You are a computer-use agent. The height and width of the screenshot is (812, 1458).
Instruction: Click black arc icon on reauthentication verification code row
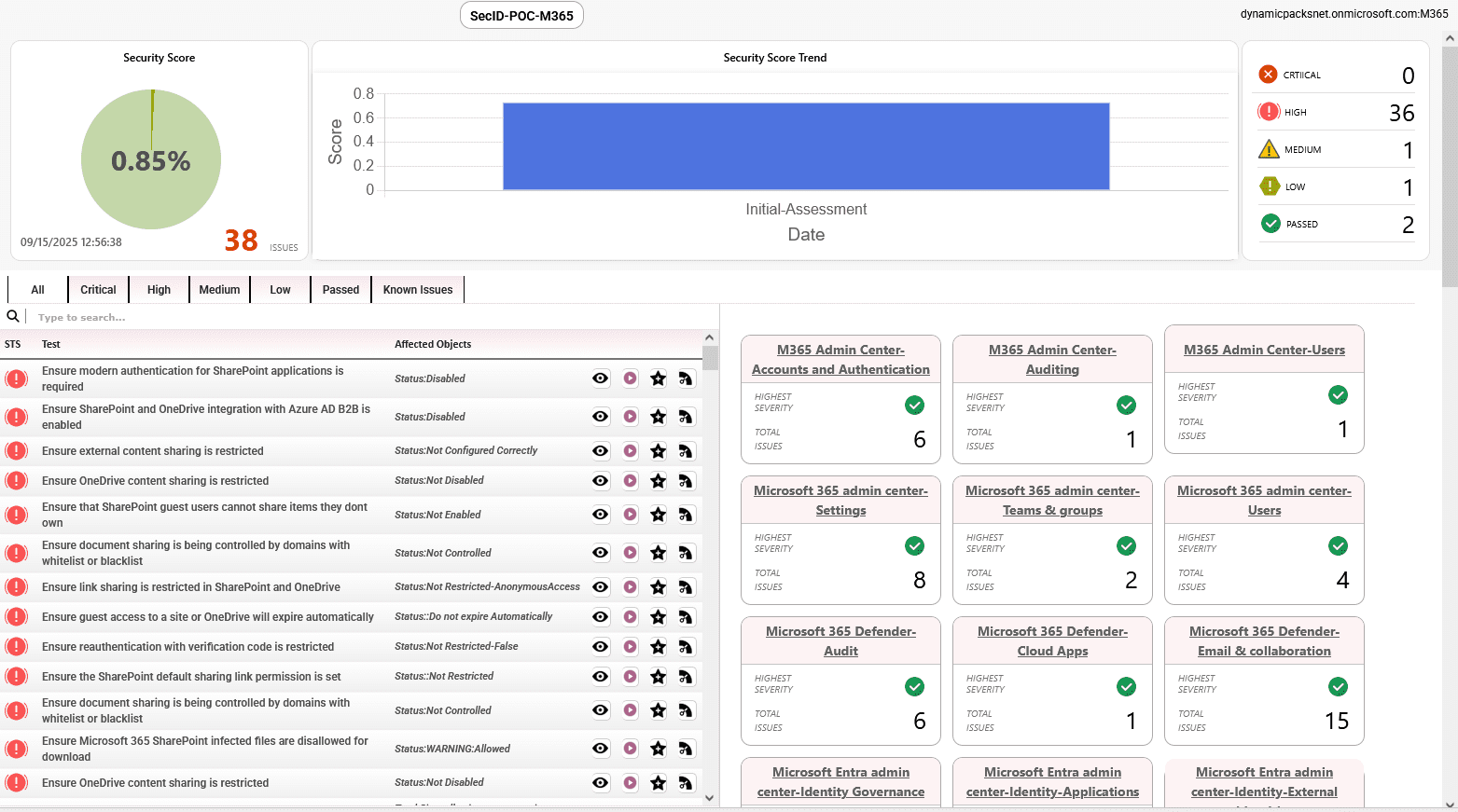[x=686, y=647]
